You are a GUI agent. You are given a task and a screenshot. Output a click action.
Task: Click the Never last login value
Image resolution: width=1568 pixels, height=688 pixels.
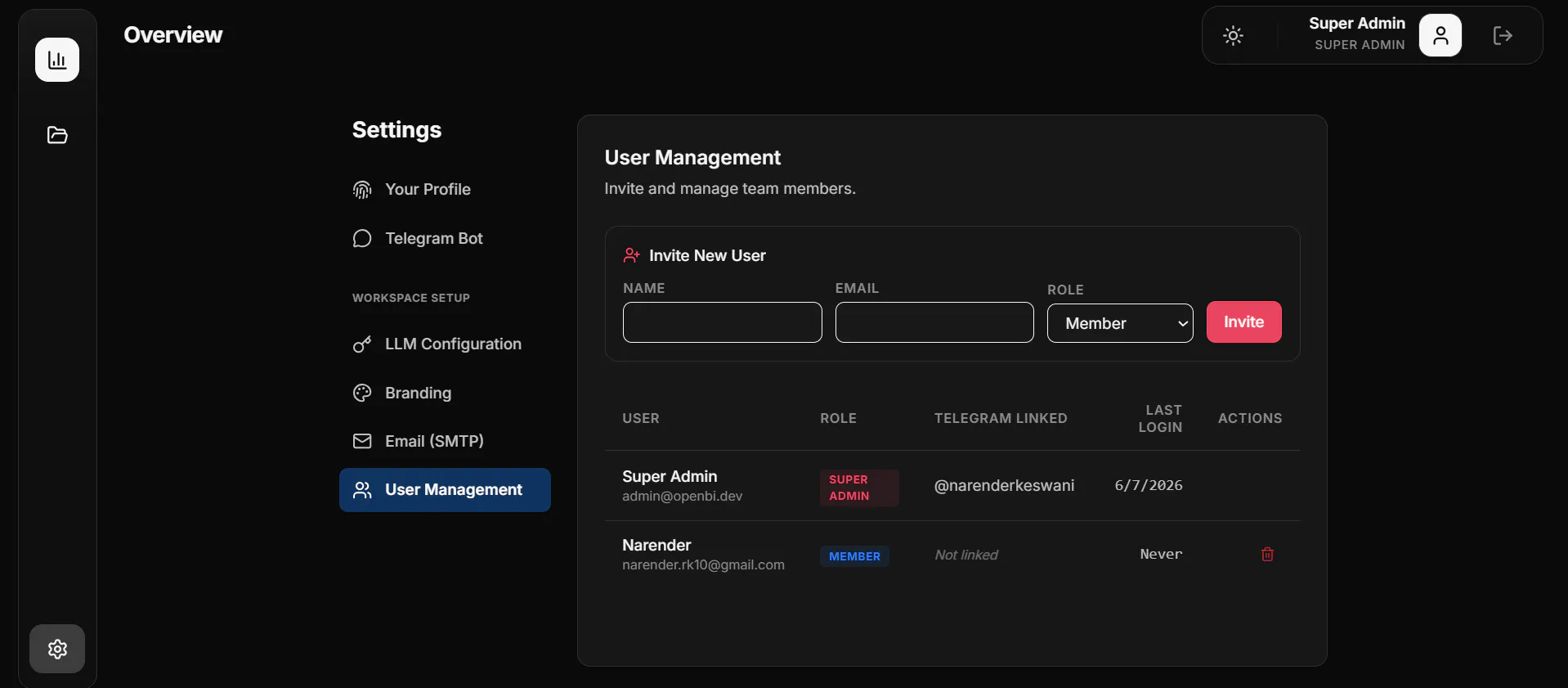1161,554
